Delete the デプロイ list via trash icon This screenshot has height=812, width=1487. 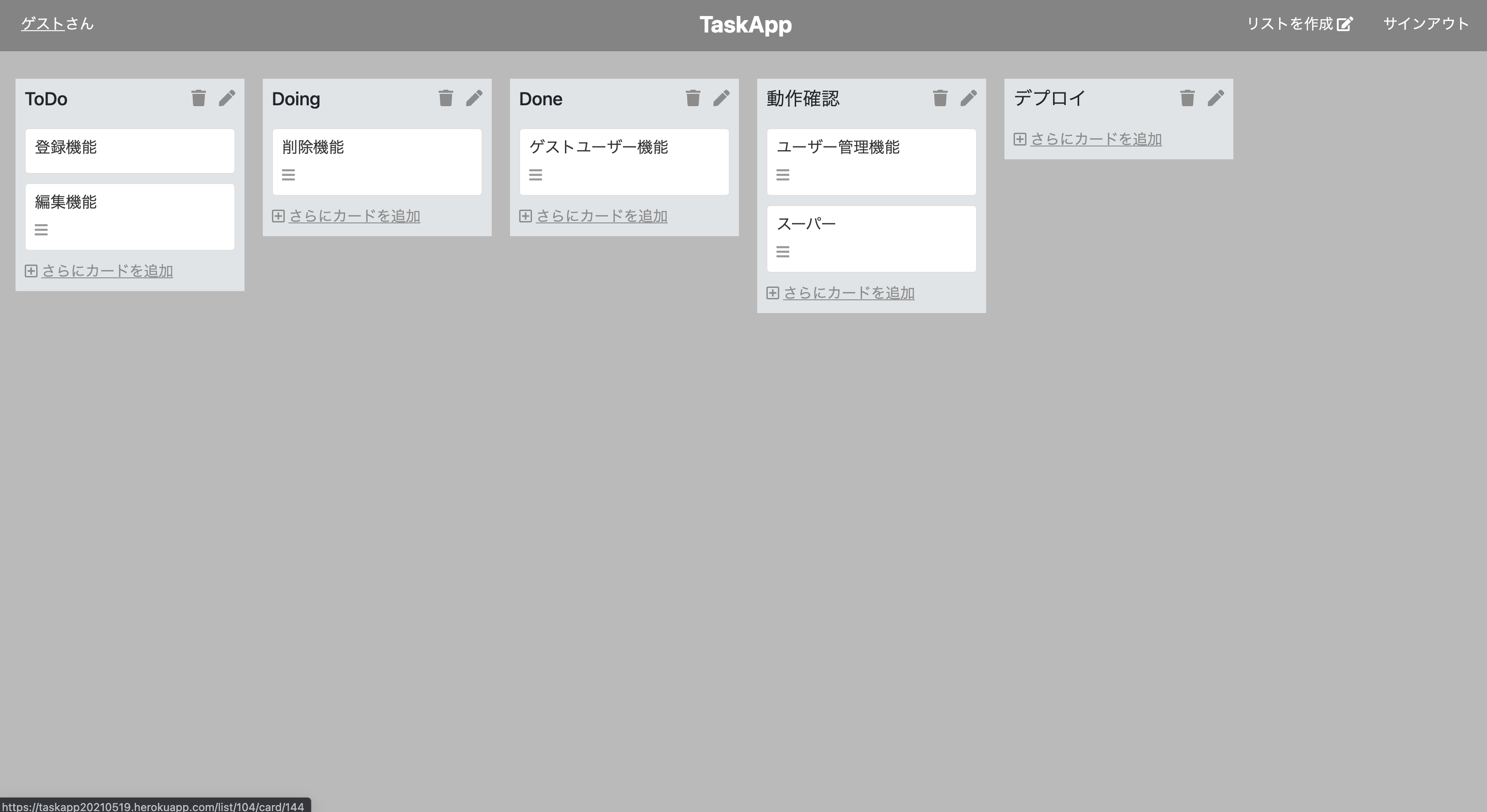[x=1187, y=97]
